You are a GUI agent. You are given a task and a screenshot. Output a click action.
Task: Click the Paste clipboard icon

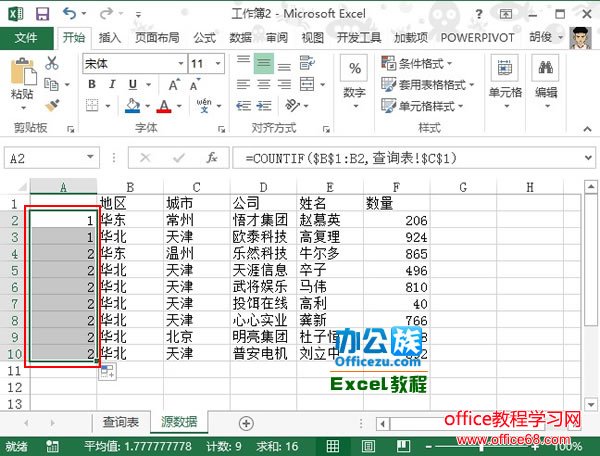point(23,71)
